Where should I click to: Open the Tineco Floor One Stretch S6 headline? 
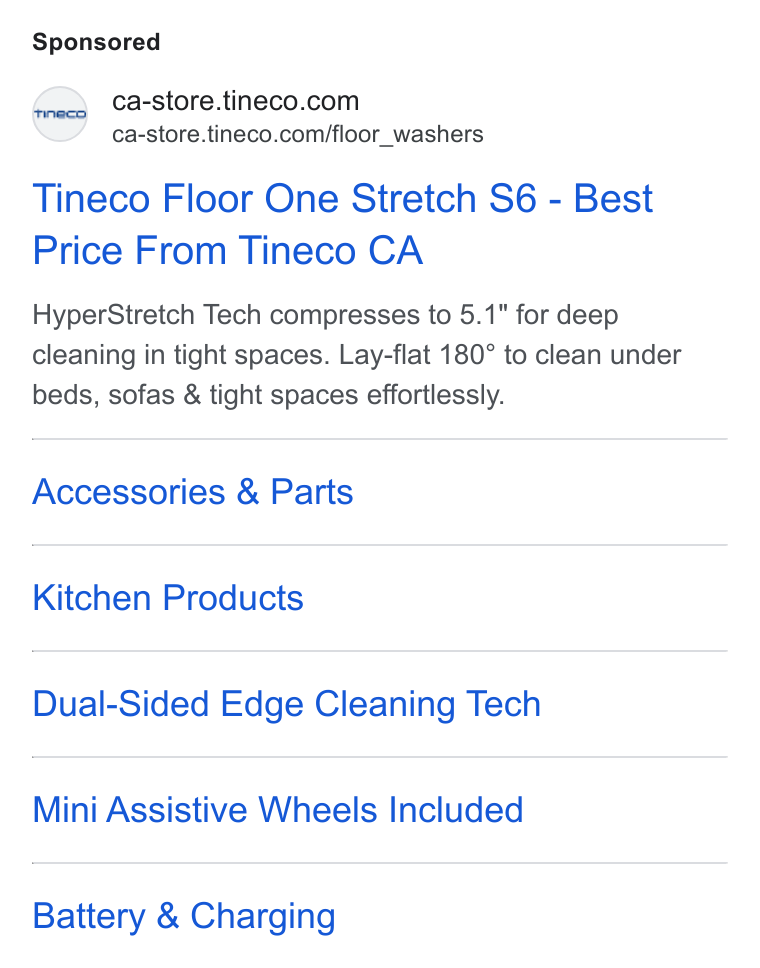pyautogui.click(x=343, y=224)
